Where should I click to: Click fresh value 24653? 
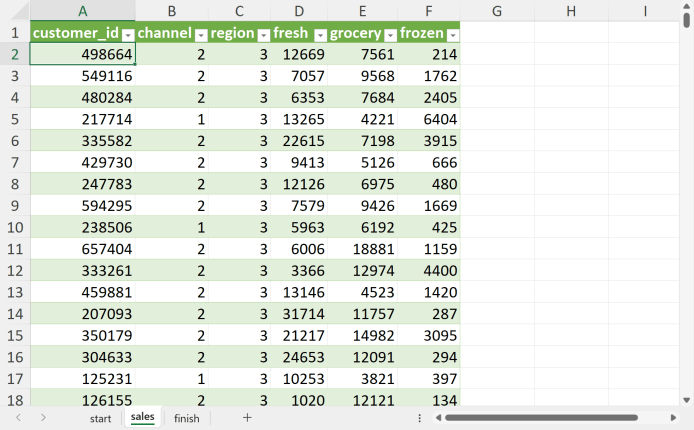299,357
